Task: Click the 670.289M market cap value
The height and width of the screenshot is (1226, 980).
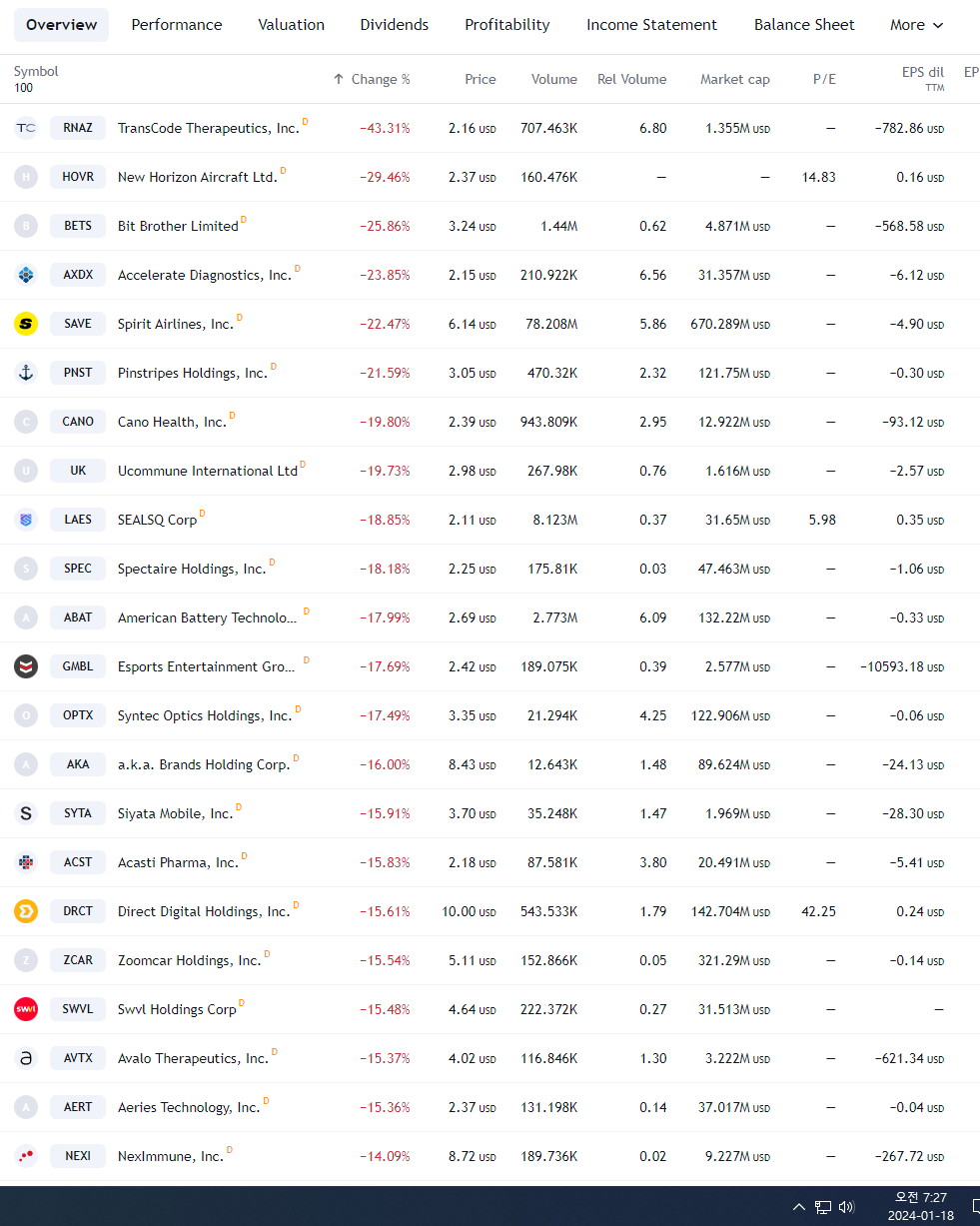Action: (x=730, y=325)
